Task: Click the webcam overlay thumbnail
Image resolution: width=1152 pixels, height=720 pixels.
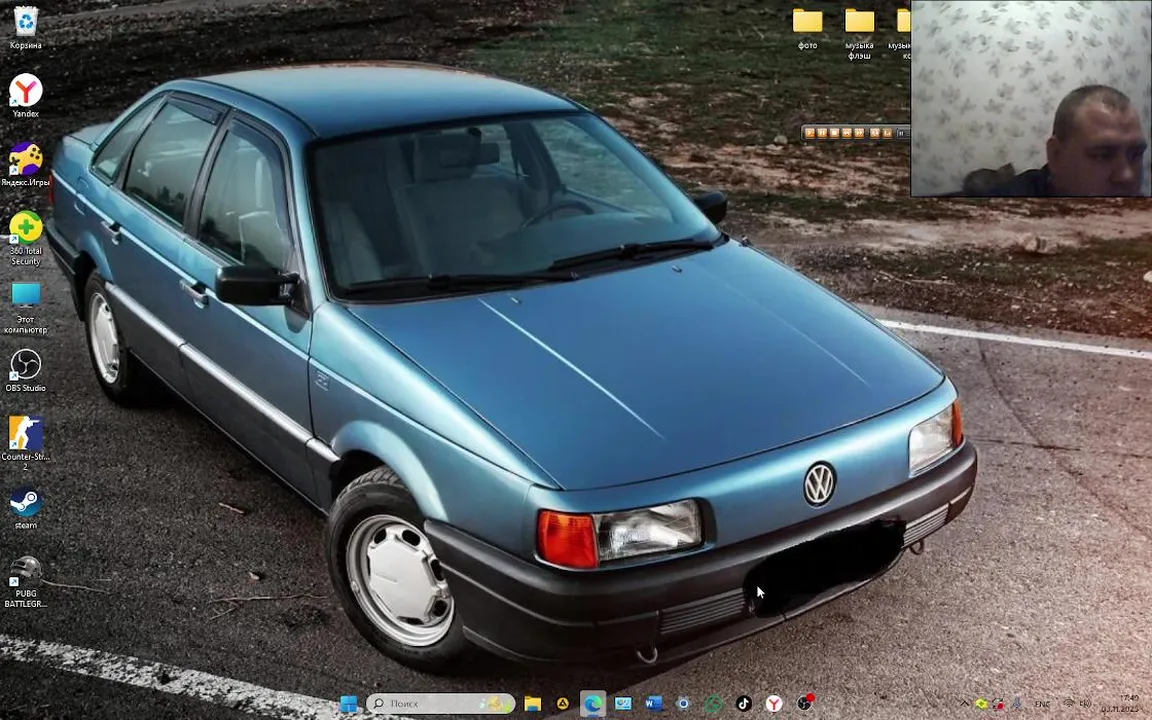Action: pyautogui.click(x=1031, y=98)
